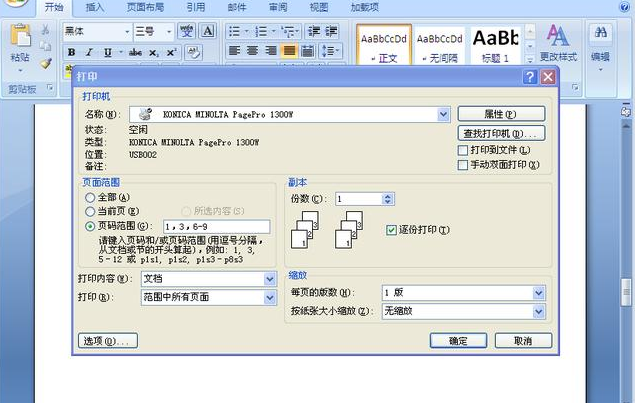Click the copies (份数) stepper arrows
This screenshot has width=635, height=403.
pos(388,199)
